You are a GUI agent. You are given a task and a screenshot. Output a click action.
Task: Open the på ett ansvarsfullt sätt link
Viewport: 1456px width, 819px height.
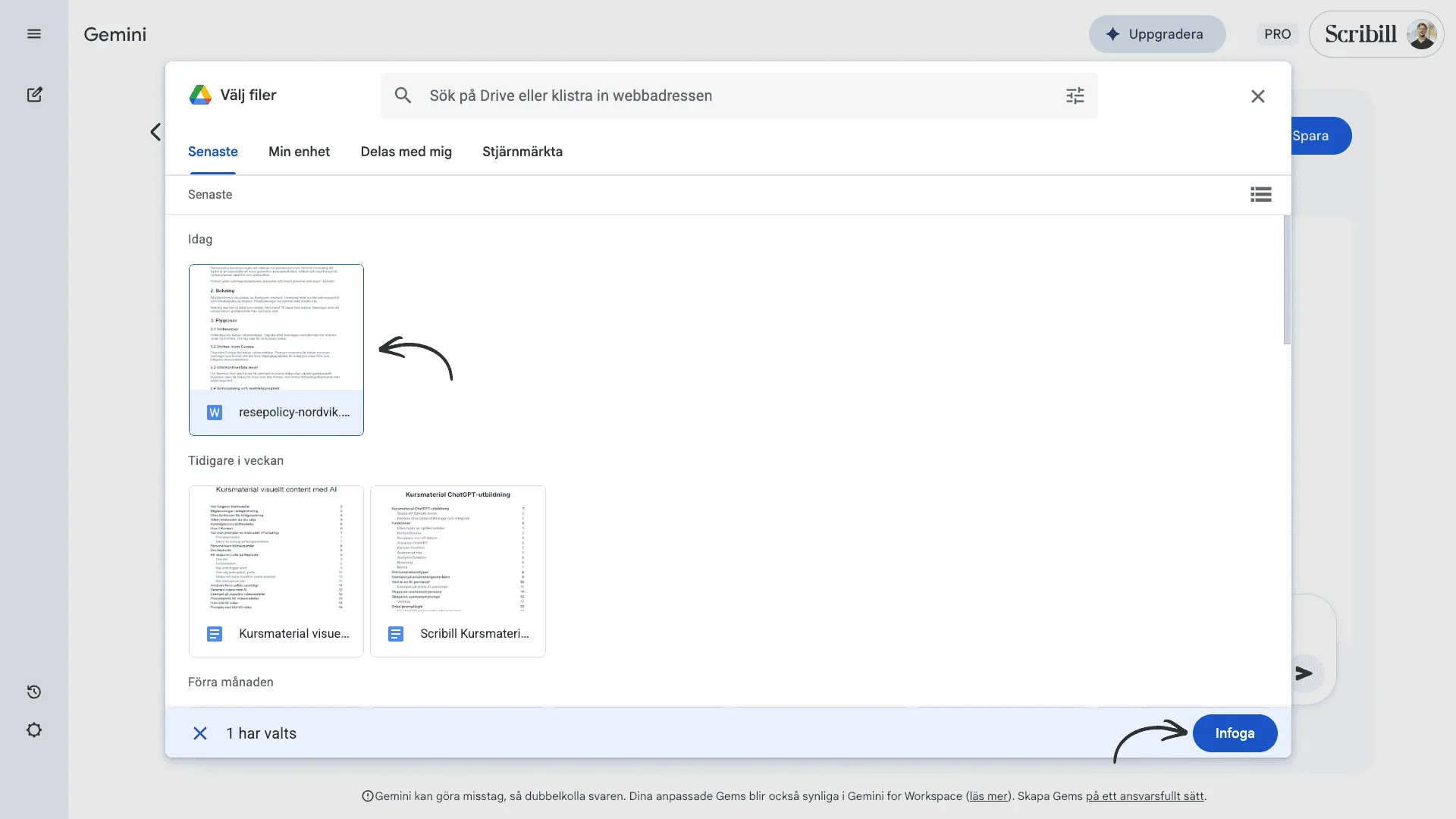(x=1144, y=796)
